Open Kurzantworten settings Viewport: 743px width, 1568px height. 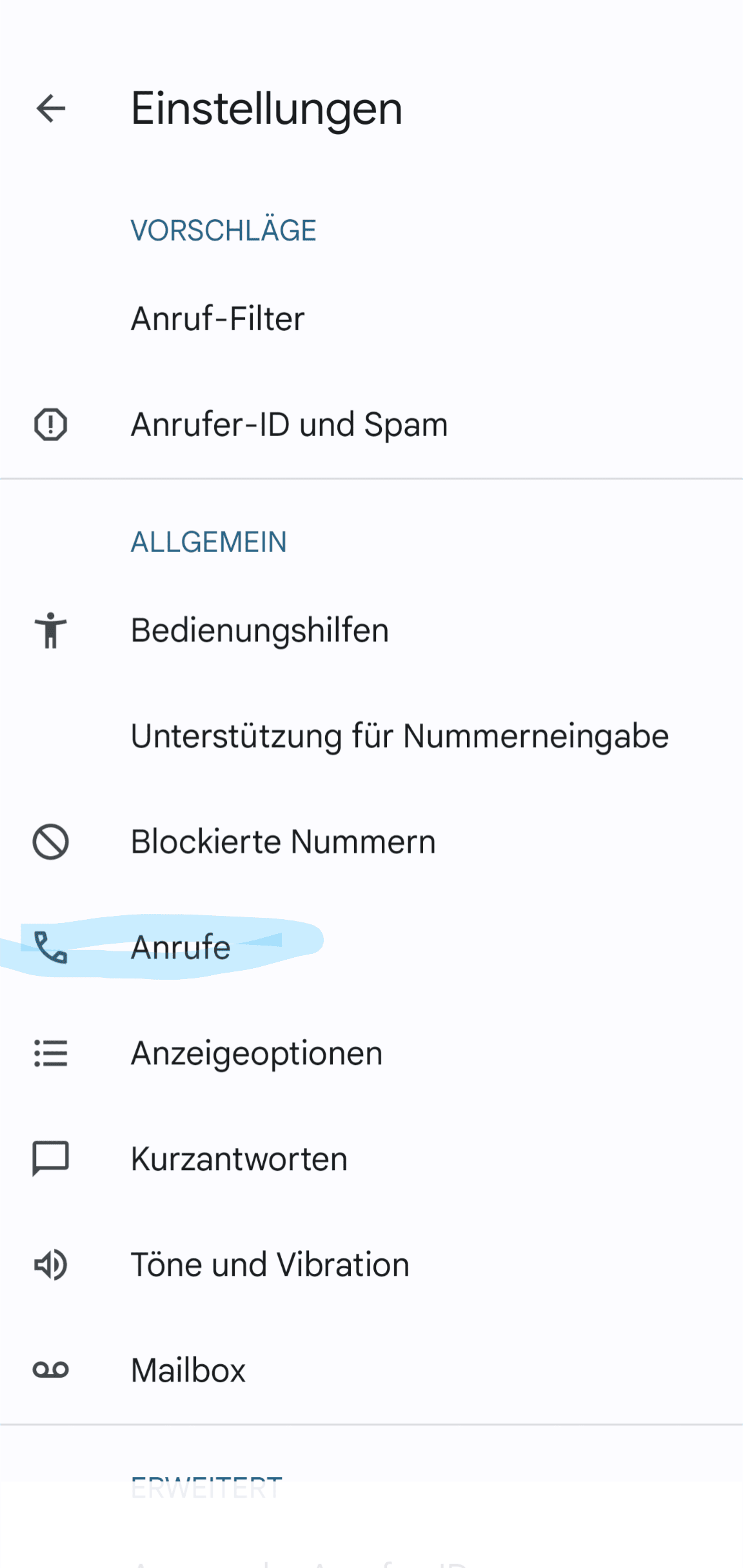click(239, 1159)
